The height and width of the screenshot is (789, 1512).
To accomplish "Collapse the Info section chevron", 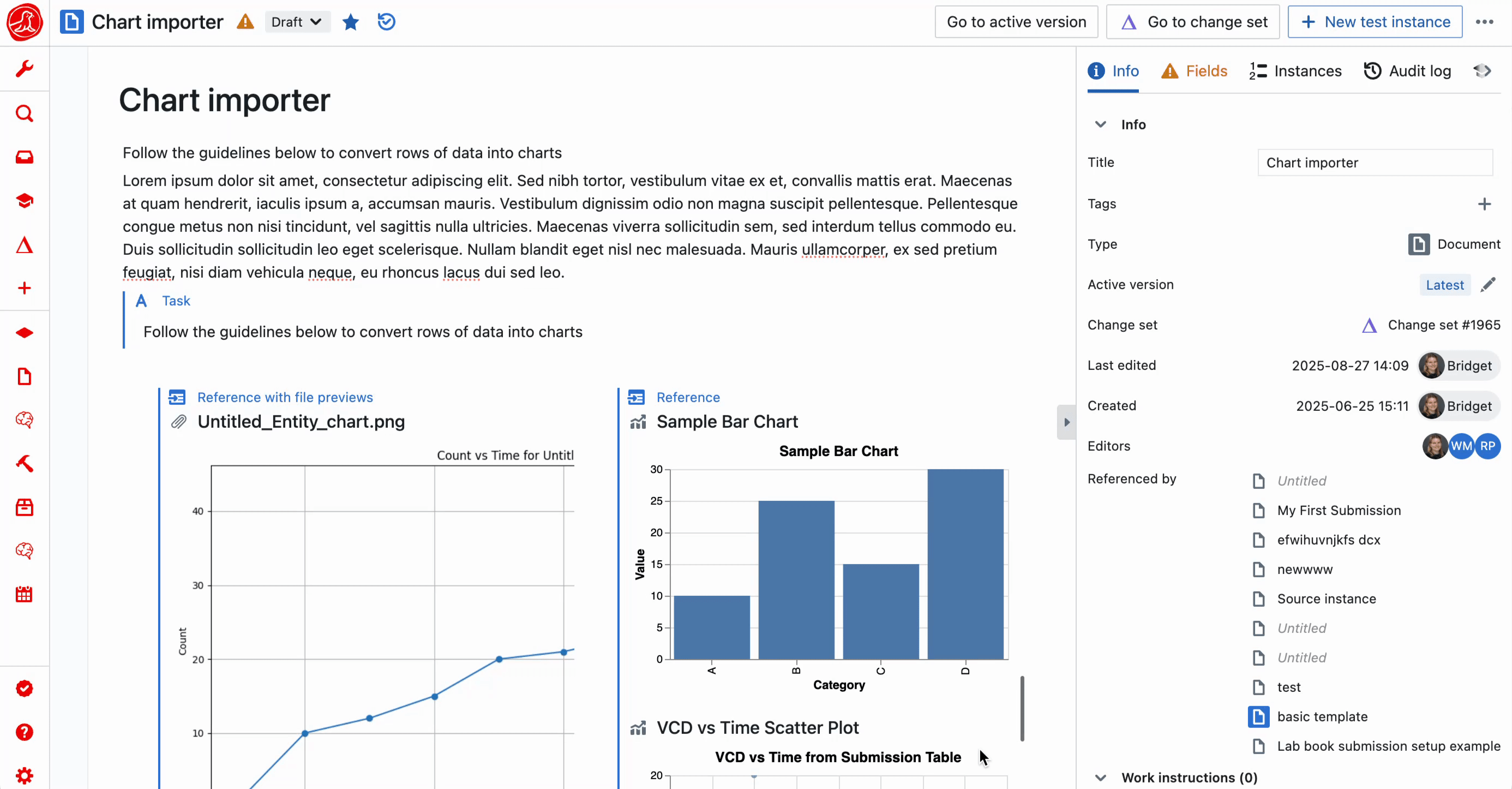I will point(1101,124).
